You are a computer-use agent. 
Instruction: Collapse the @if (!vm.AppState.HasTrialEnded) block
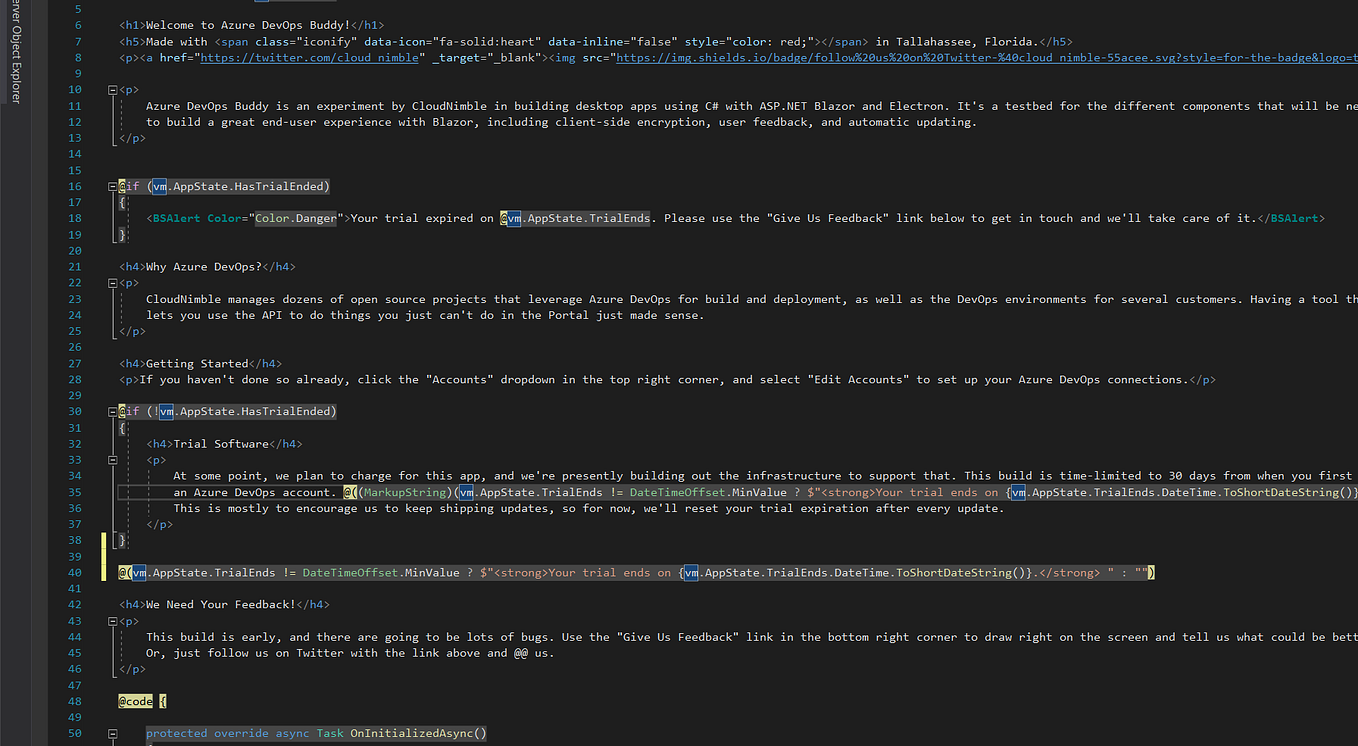tap(113, 411)
